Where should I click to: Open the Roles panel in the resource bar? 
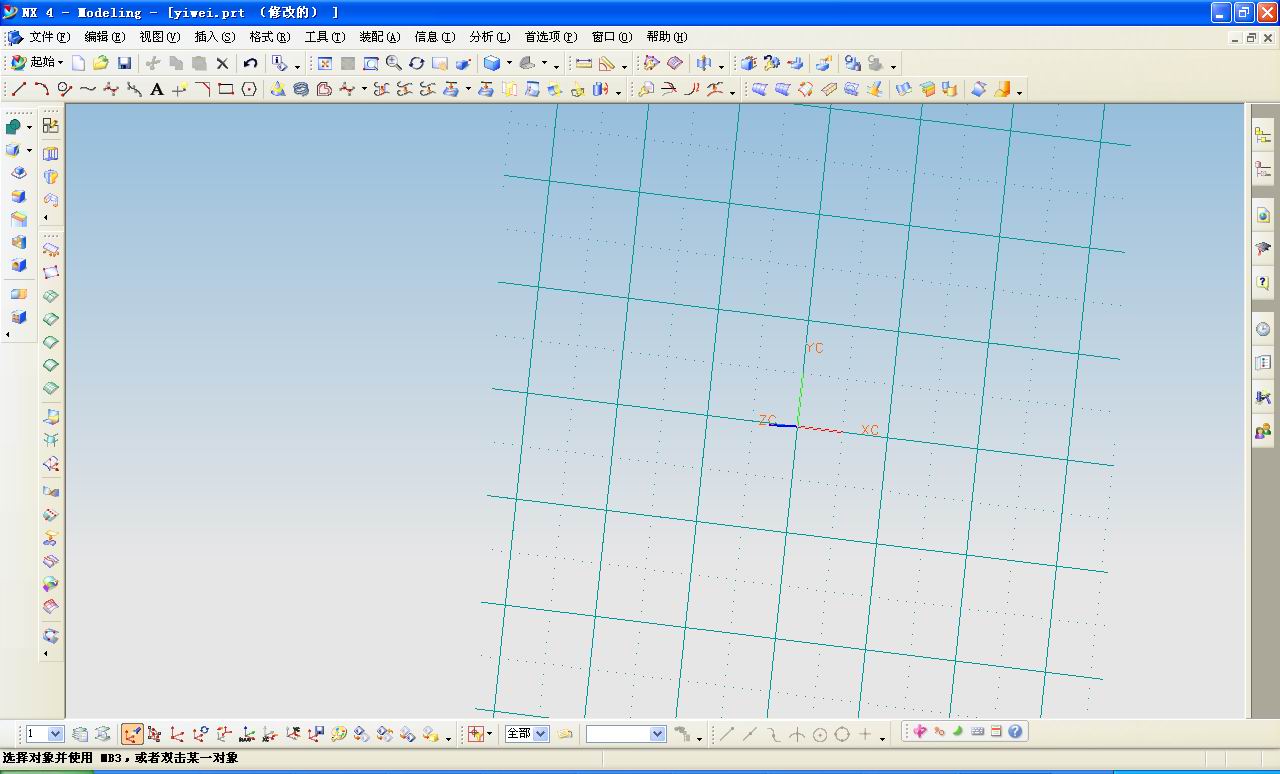click(1263, 431)
